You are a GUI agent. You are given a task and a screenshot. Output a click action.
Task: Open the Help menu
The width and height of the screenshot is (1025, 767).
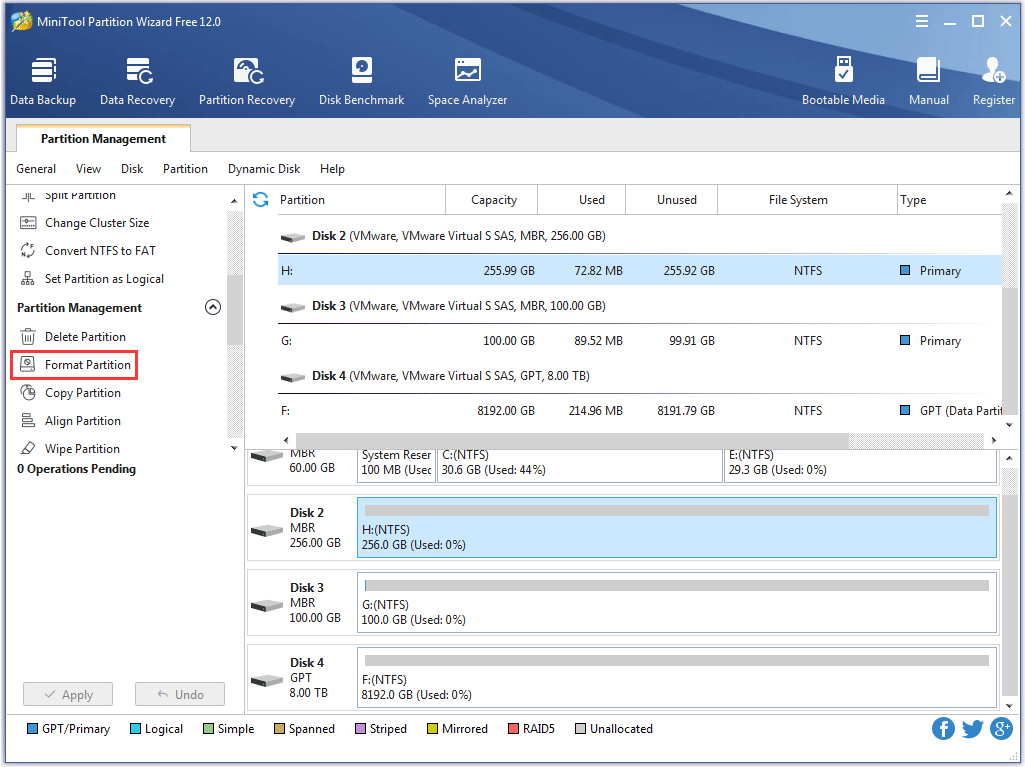[x=332, y=169]
